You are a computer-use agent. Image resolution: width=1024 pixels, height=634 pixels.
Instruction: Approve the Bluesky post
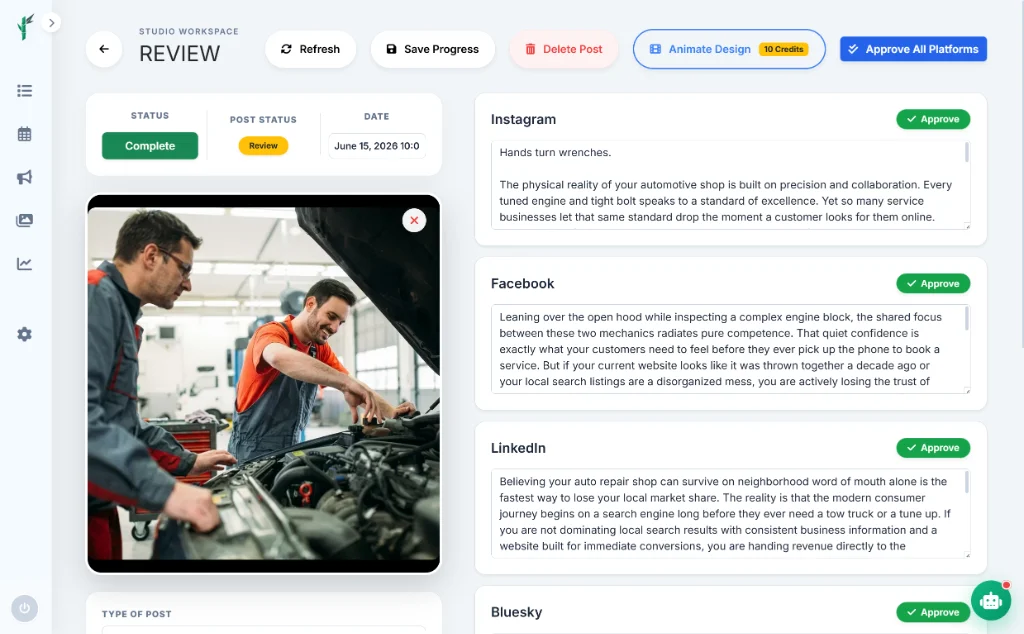(933, 612)
